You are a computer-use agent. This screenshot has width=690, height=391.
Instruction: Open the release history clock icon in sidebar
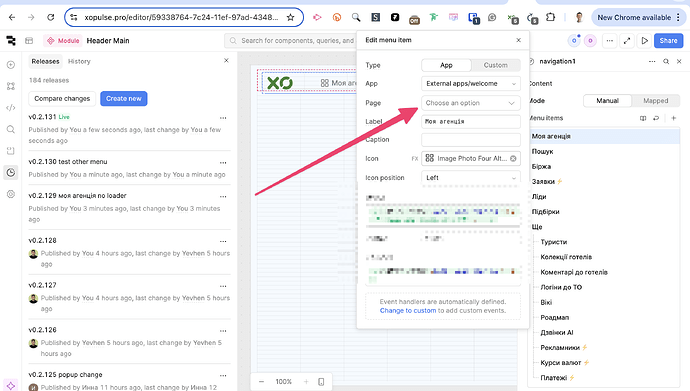coord(11,172)
